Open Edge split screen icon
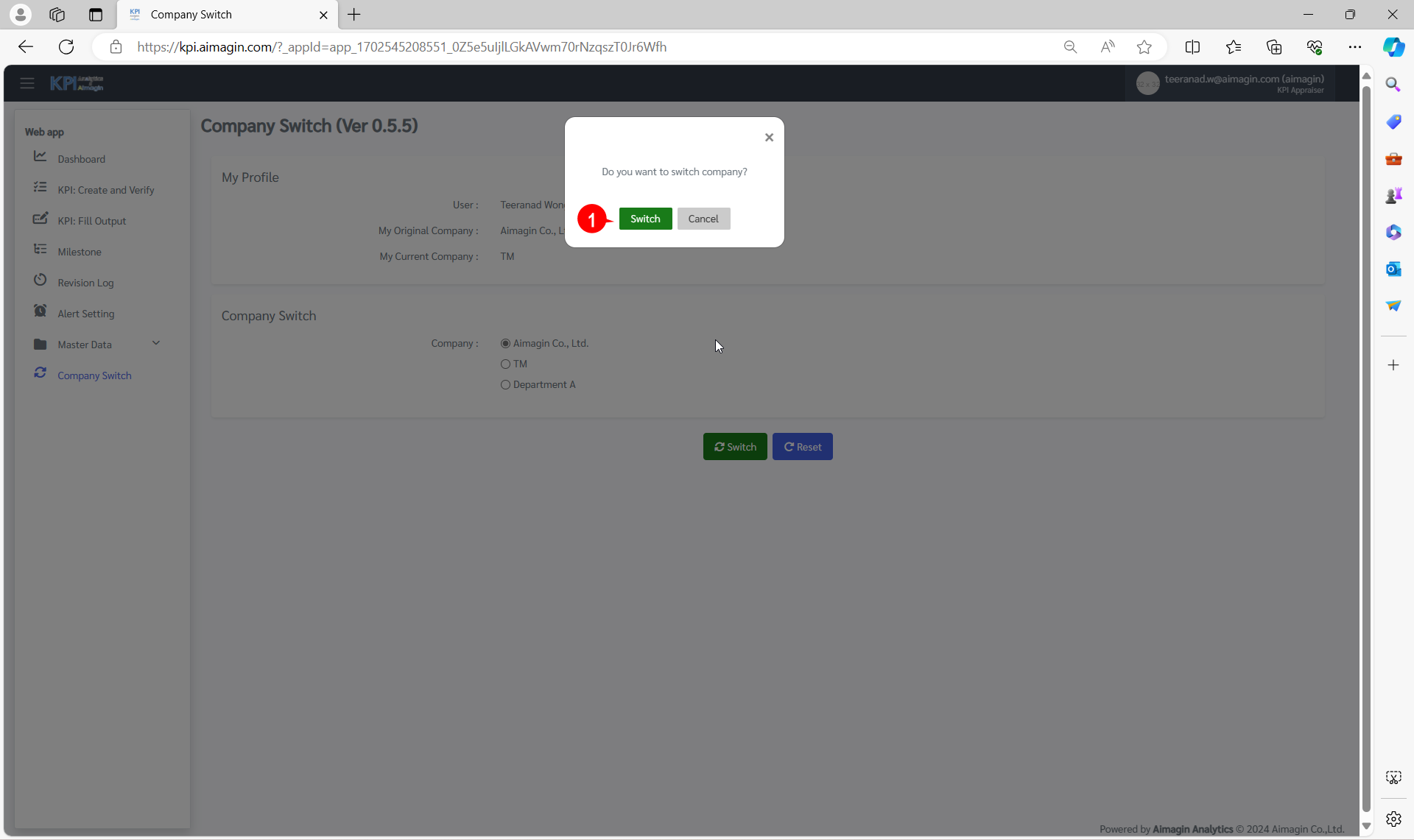Viewport: 1414px width, 840px height. pyautogui.click(x=1192, y=47)
